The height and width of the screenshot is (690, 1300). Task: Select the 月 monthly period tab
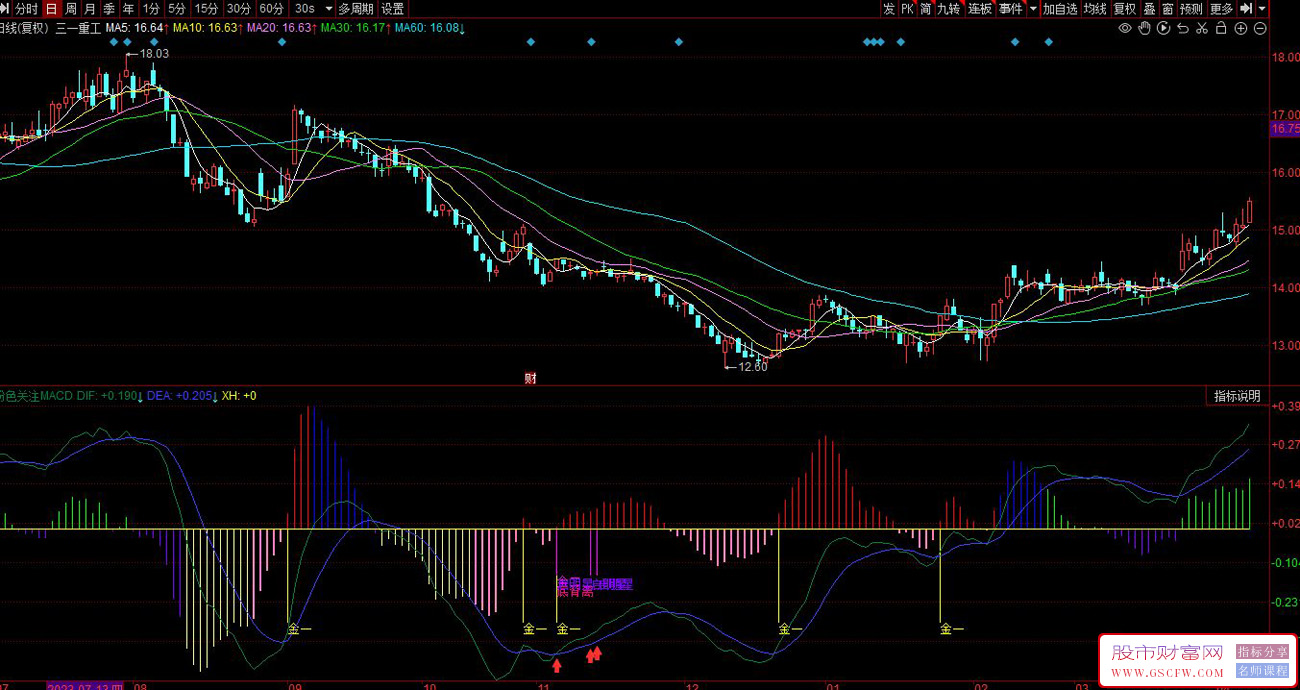[90, 9]
